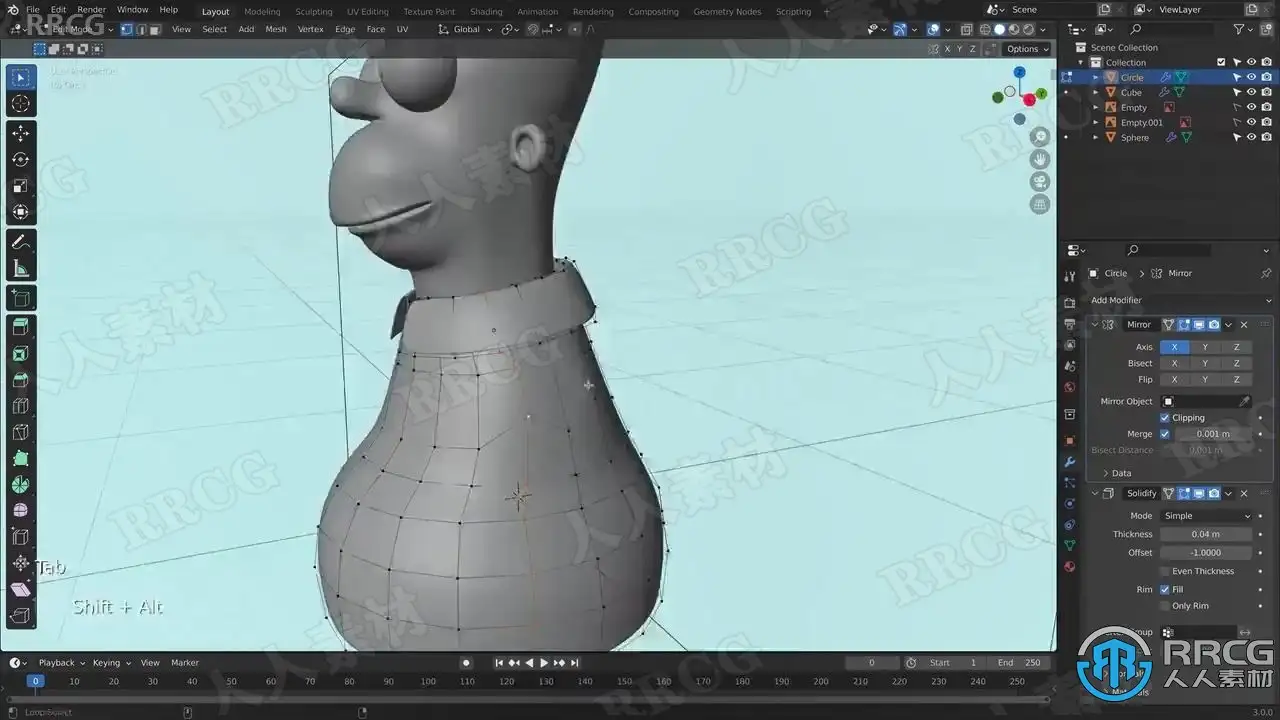Viewport: 1280px width, 720px height.
Task: Switch perspective/orthographic with the grid gizmo
Action: 1040,204
